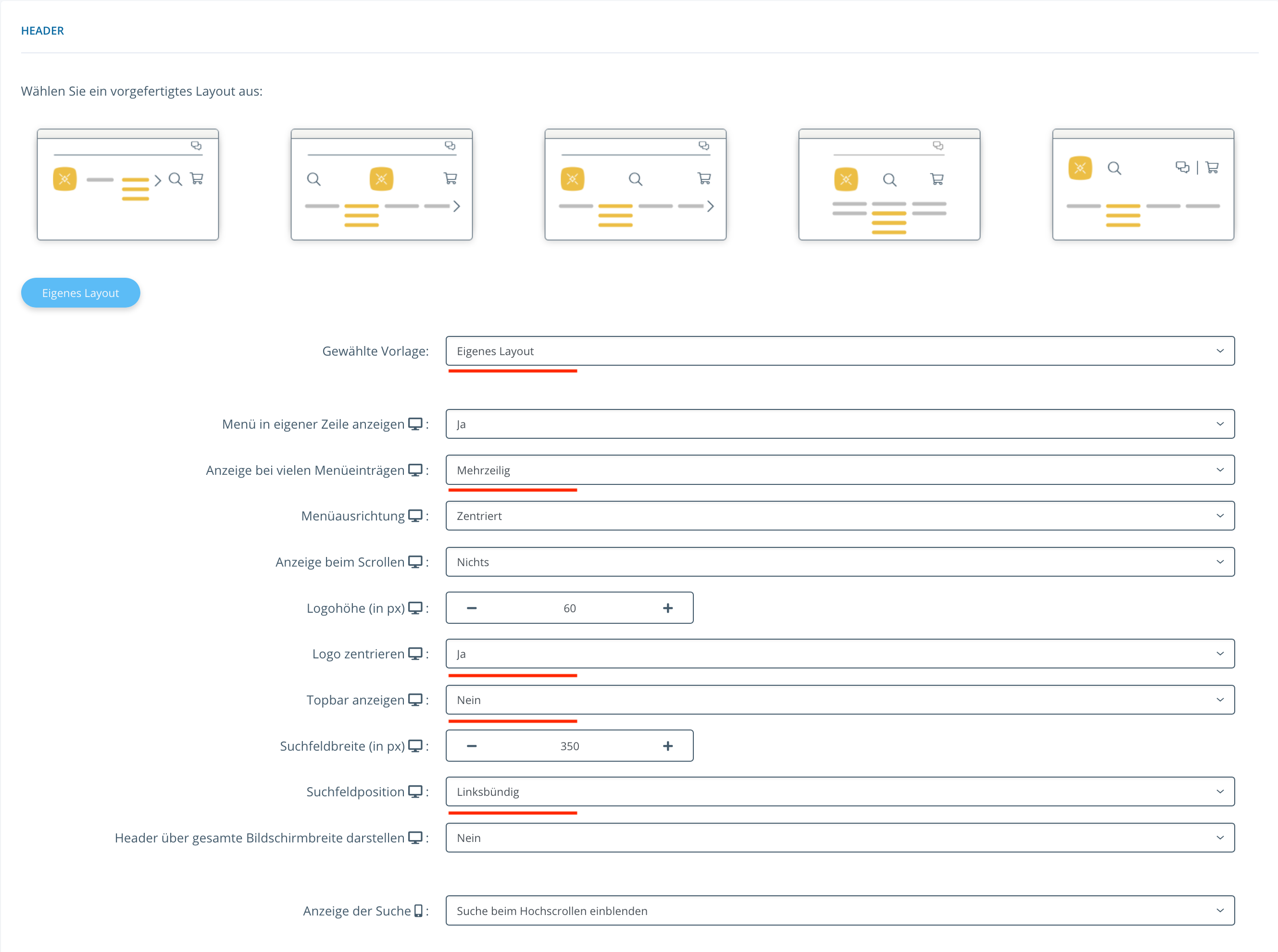Click the Logohöhe value field showing 60
Viewport: 1278px width, 952px height.
(x=570, y=608)
